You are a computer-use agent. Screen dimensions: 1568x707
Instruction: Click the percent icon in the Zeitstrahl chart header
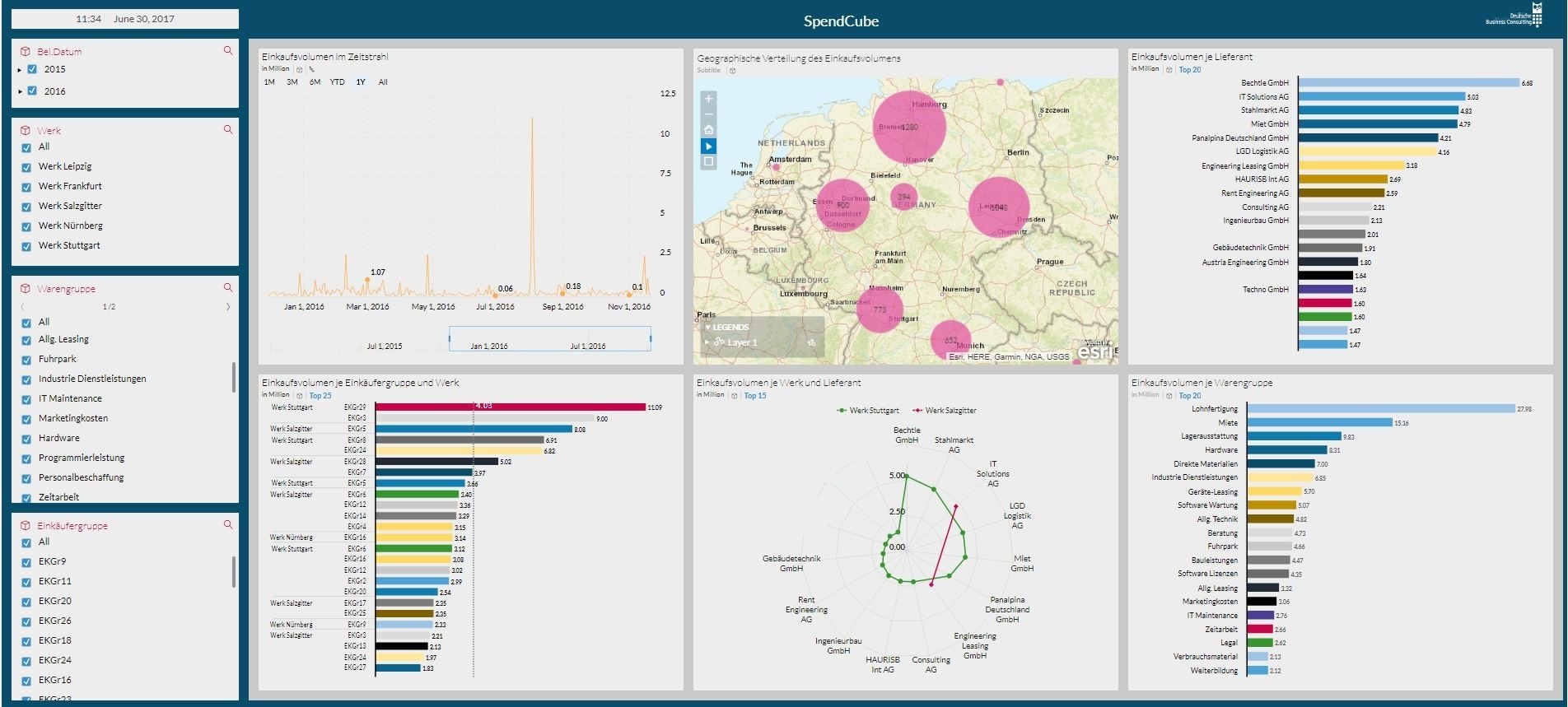[311, 69]
